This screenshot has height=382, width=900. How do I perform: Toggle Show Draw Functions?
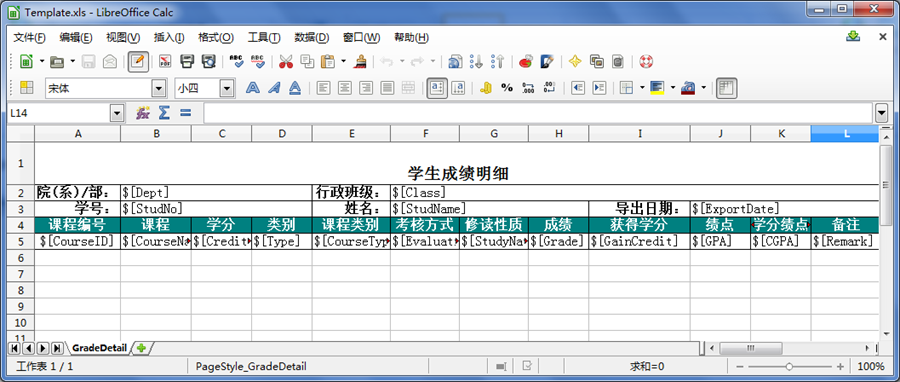547,61
